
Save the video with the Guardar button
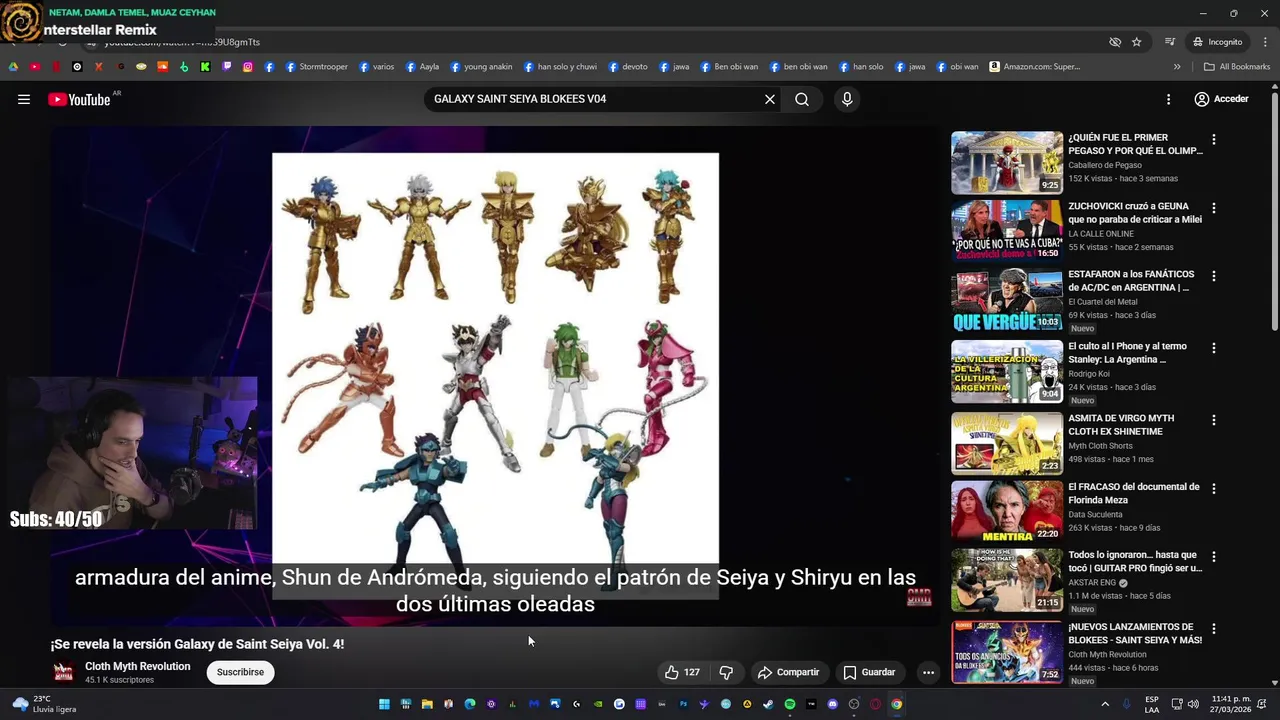point(869,672)
